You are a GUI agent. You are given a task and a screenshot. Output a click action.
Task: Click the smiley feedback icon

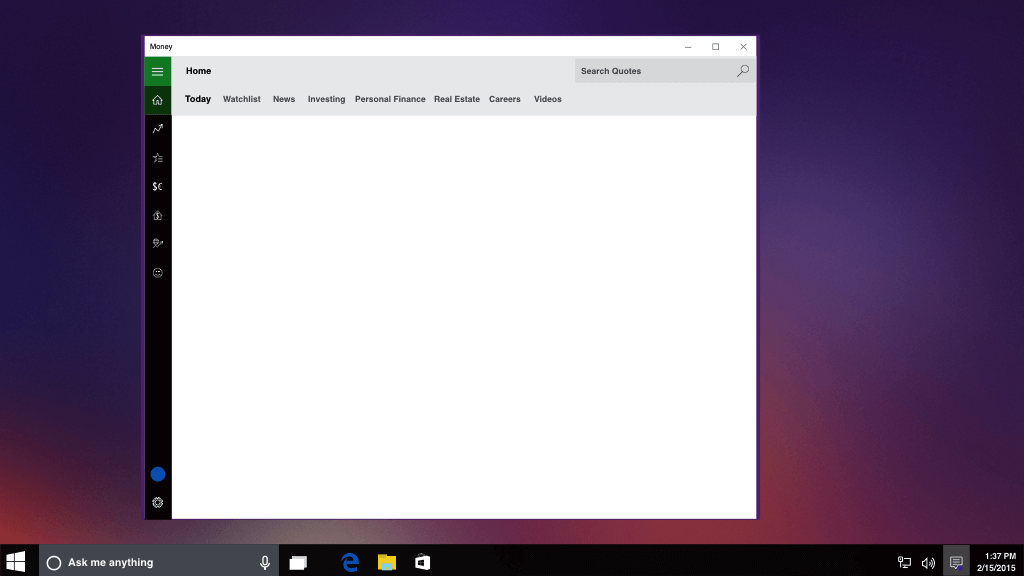(157, 273)
